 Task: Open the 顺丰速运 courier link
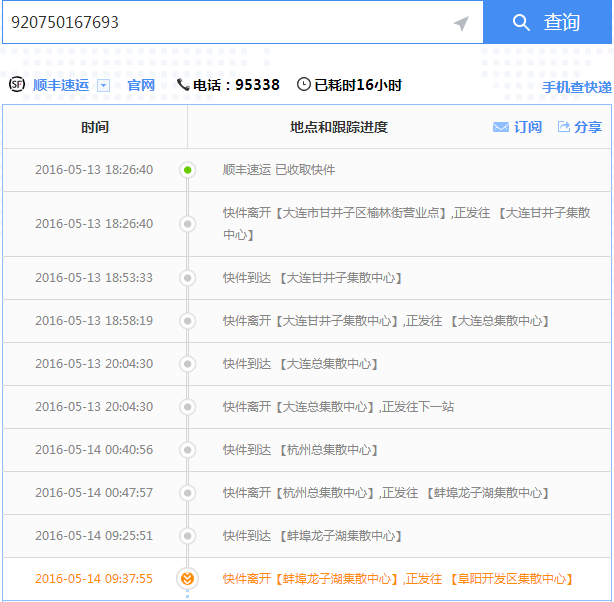[61, 85]
